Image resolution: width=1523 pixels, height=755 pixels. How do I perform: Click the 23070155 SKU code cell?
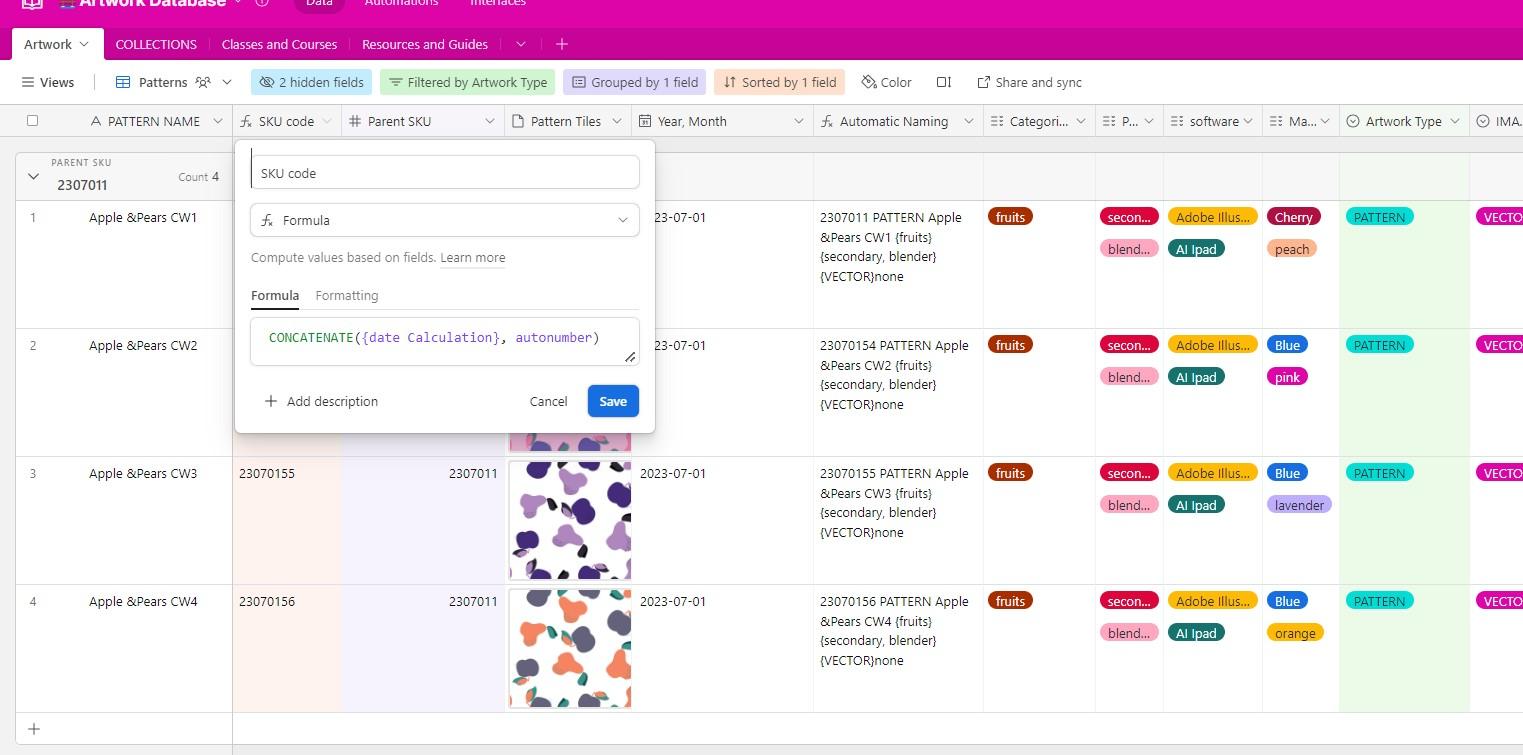click(286, 520)
